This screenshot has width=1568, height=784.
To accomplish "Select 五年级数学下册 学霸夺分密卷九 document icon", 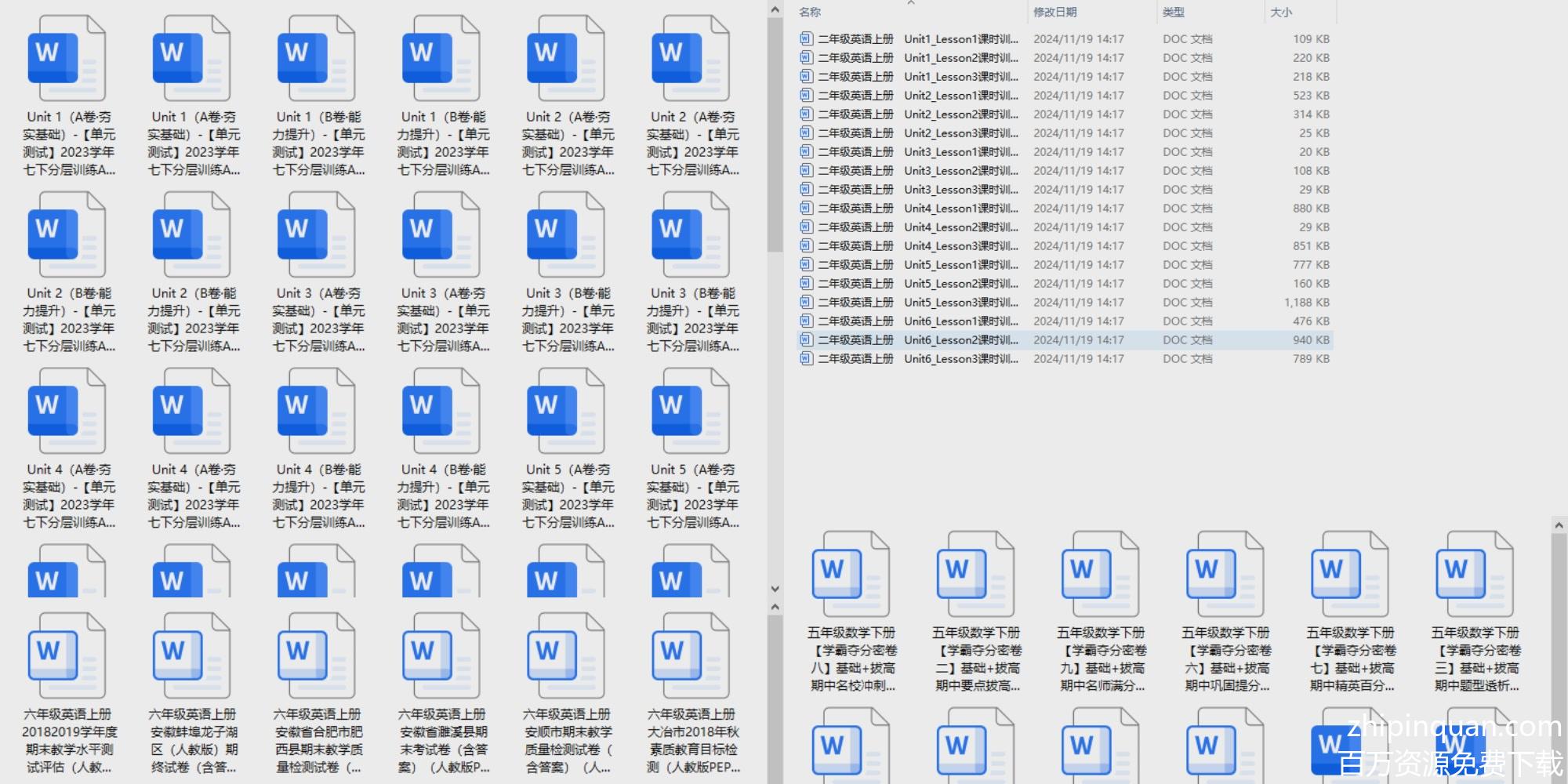I will click(1100, 575).
